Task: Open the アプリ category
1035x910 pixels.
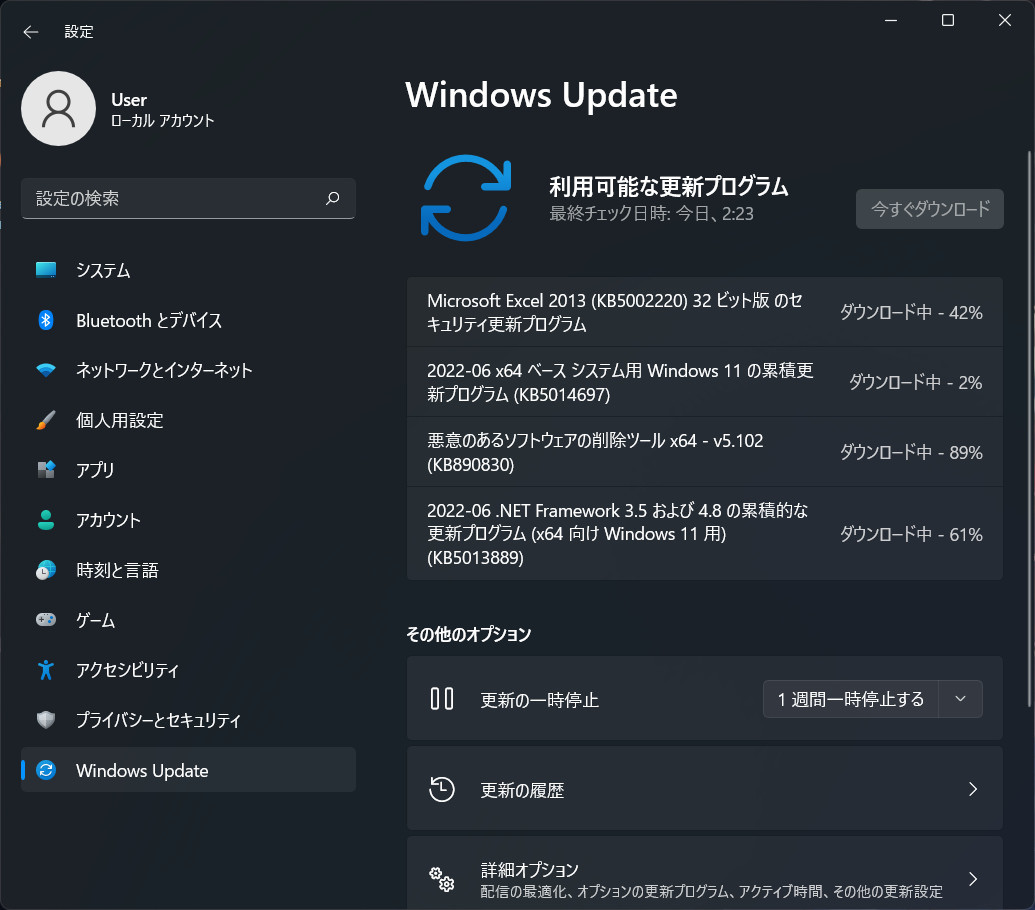Action: tap(188, 470)
